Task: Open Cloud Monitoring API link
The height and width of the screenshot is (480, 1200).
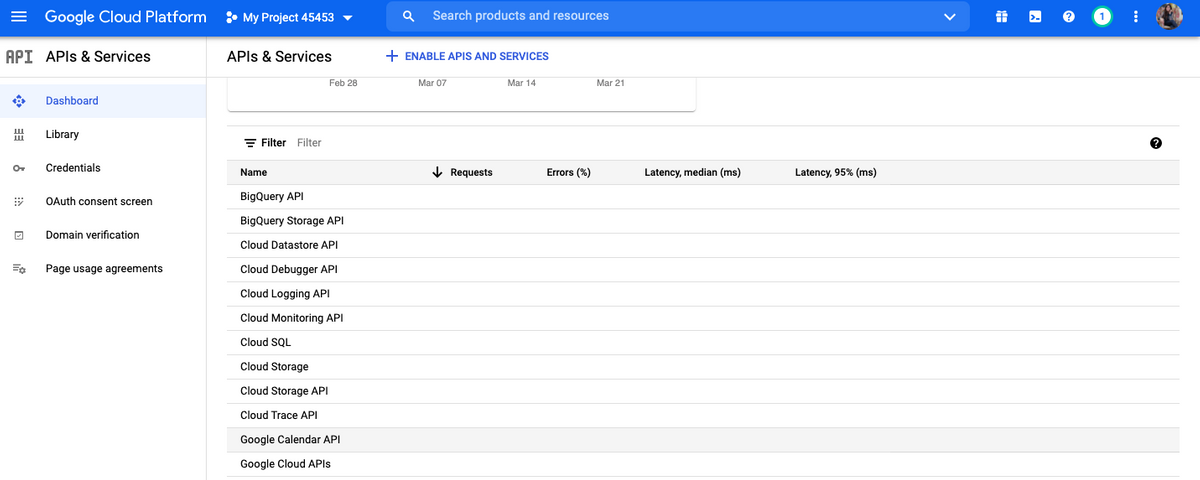Action: [292, 318]
